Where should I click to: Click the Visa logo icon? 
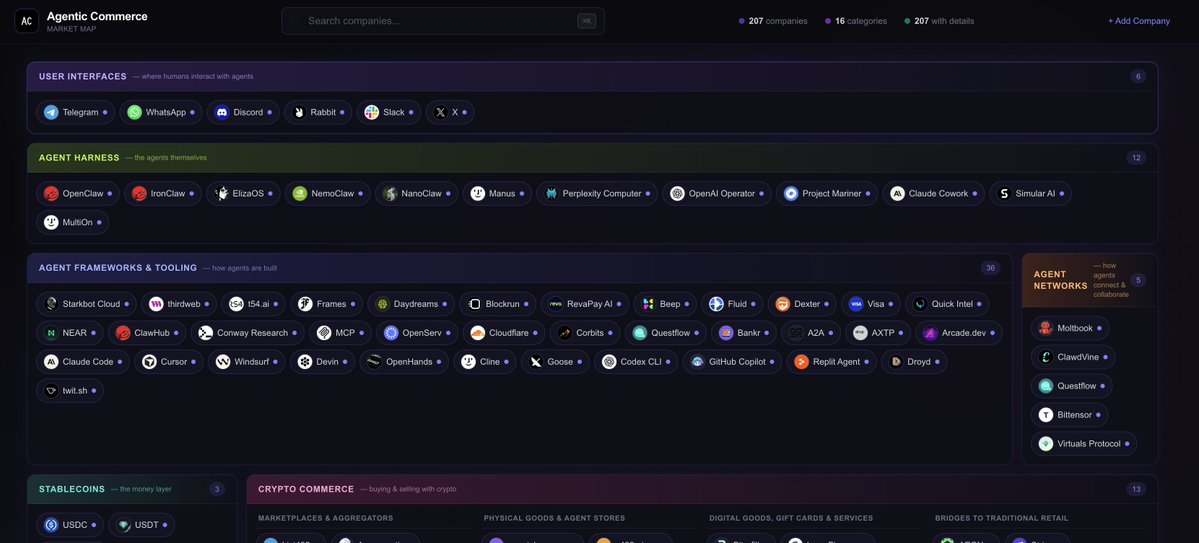tap(856, 304)
